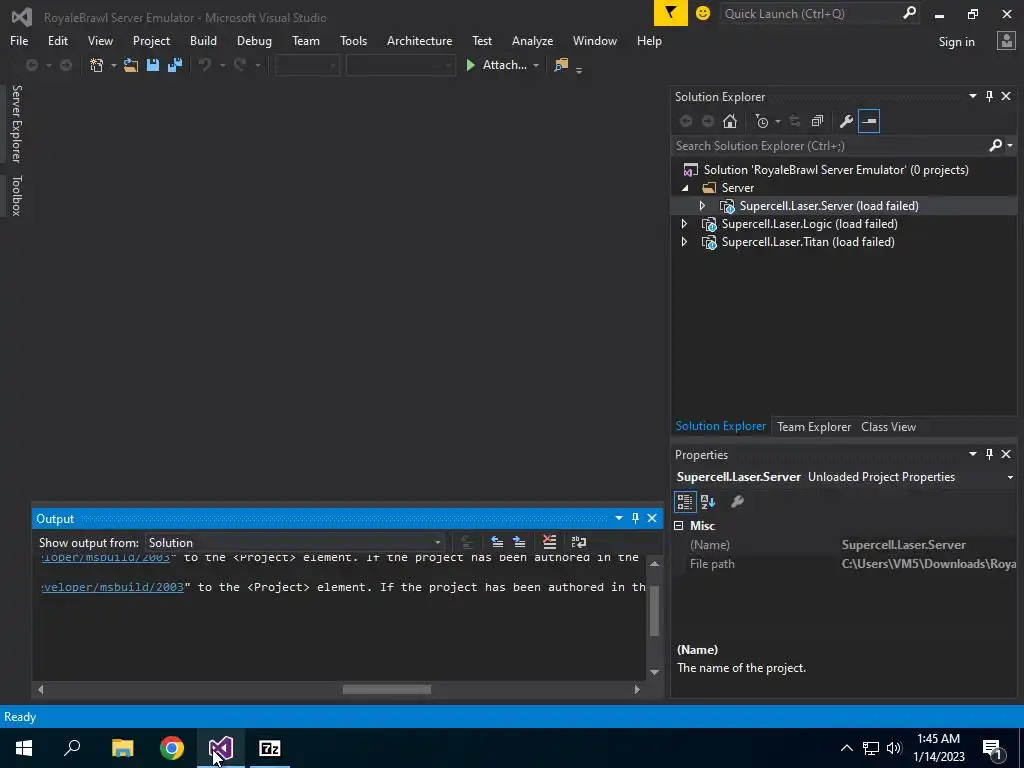The width and height of the screenshot is (1024, 768).
Task: Open the notifications flag icon
Action: [x=671, y=13]
